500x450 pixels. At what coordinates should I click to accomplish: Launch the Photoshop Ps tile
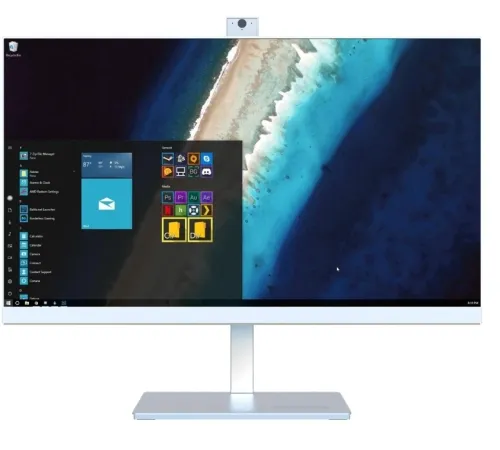168,197
